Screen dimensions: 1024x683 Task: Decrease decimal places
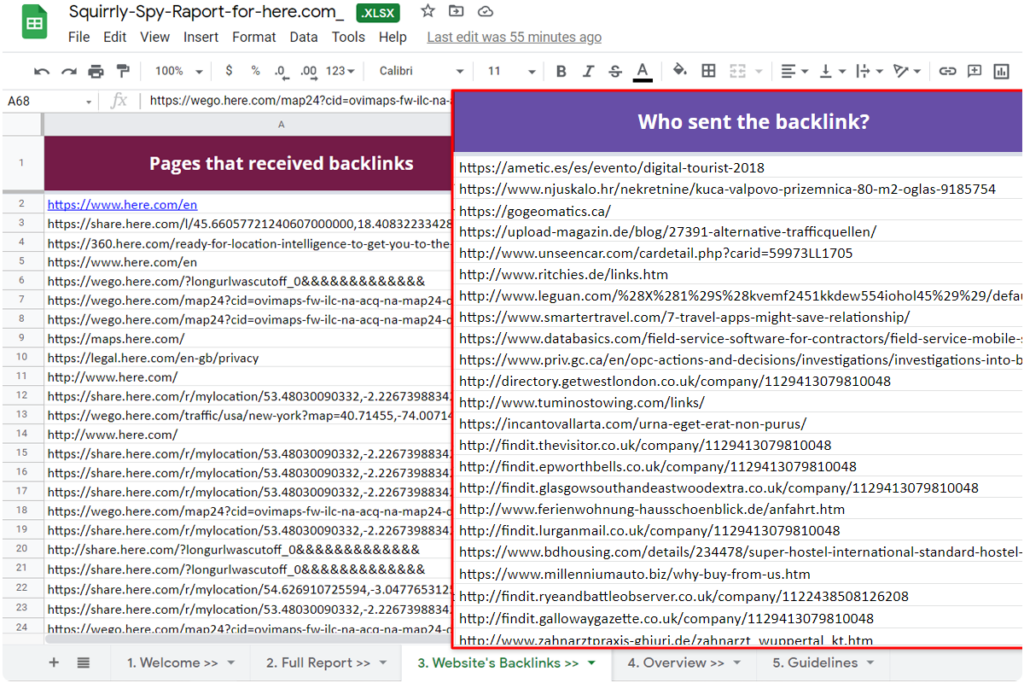[281, 71]
